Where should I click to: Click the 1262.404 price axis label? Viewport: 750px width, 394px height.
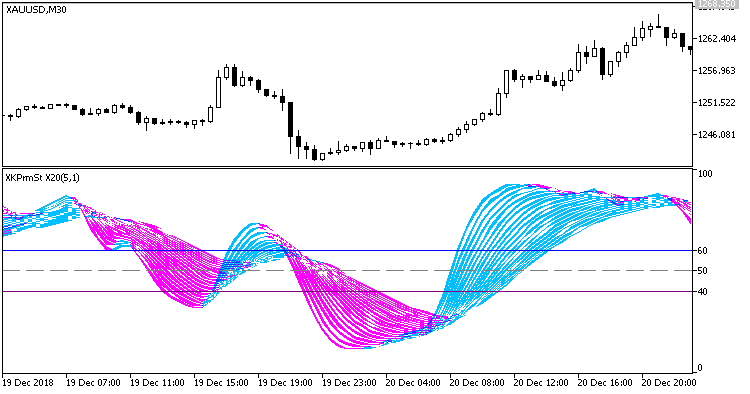717,39
